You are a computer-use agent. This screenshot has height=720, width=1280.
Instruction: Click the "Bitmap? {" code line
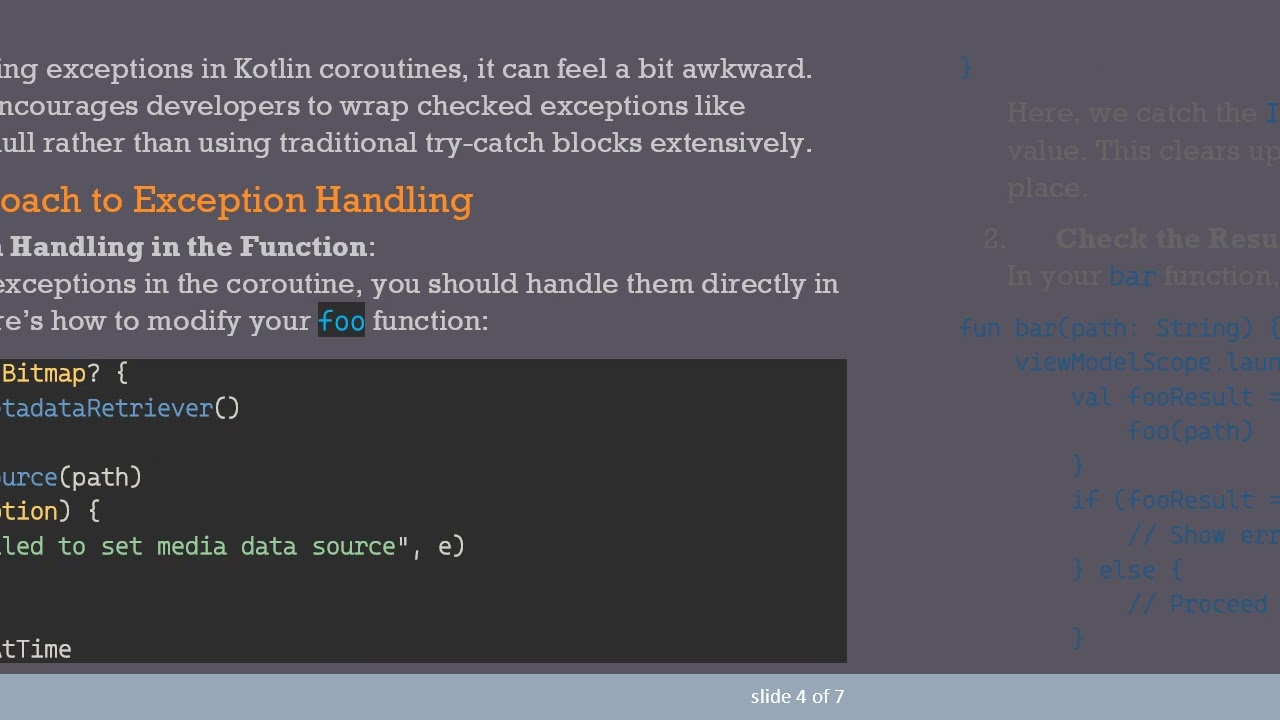click(64, 374)
